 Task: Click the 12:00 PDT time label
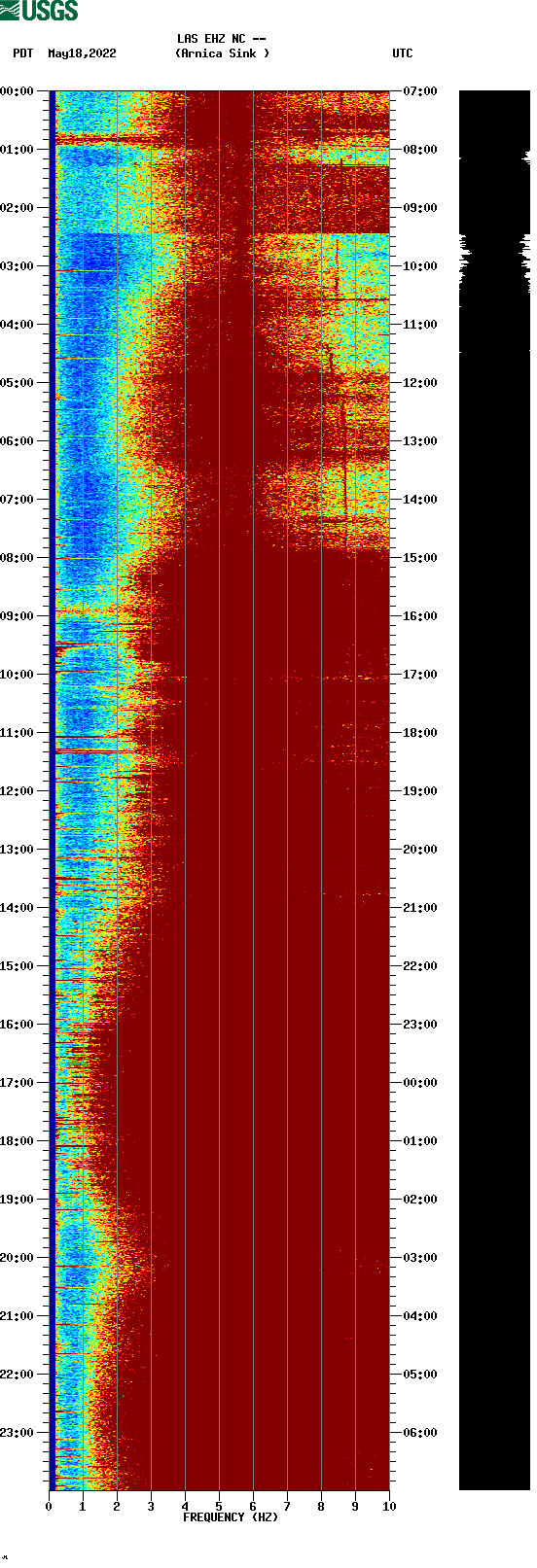[18, 791]
